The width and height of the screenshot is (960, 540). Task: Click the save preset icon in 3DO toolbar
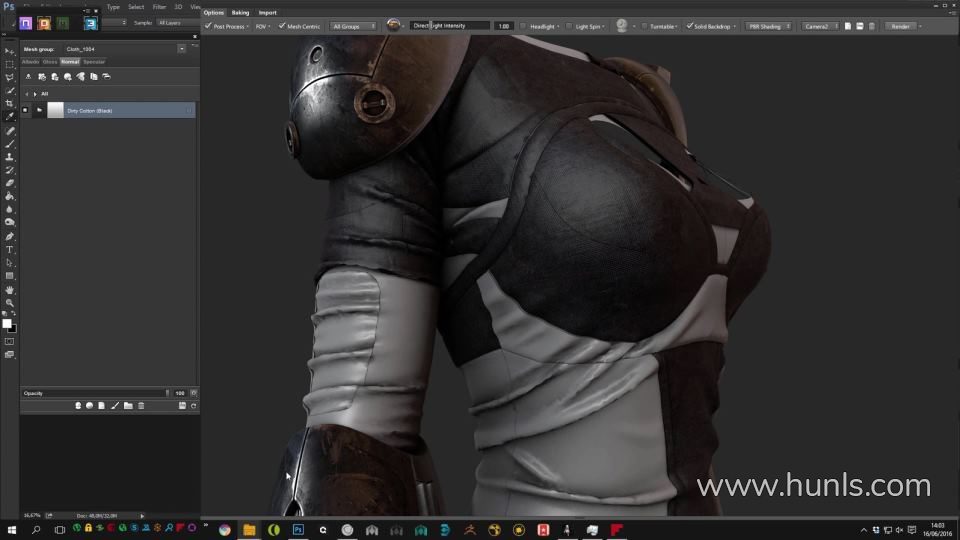[x=860, y=26]
